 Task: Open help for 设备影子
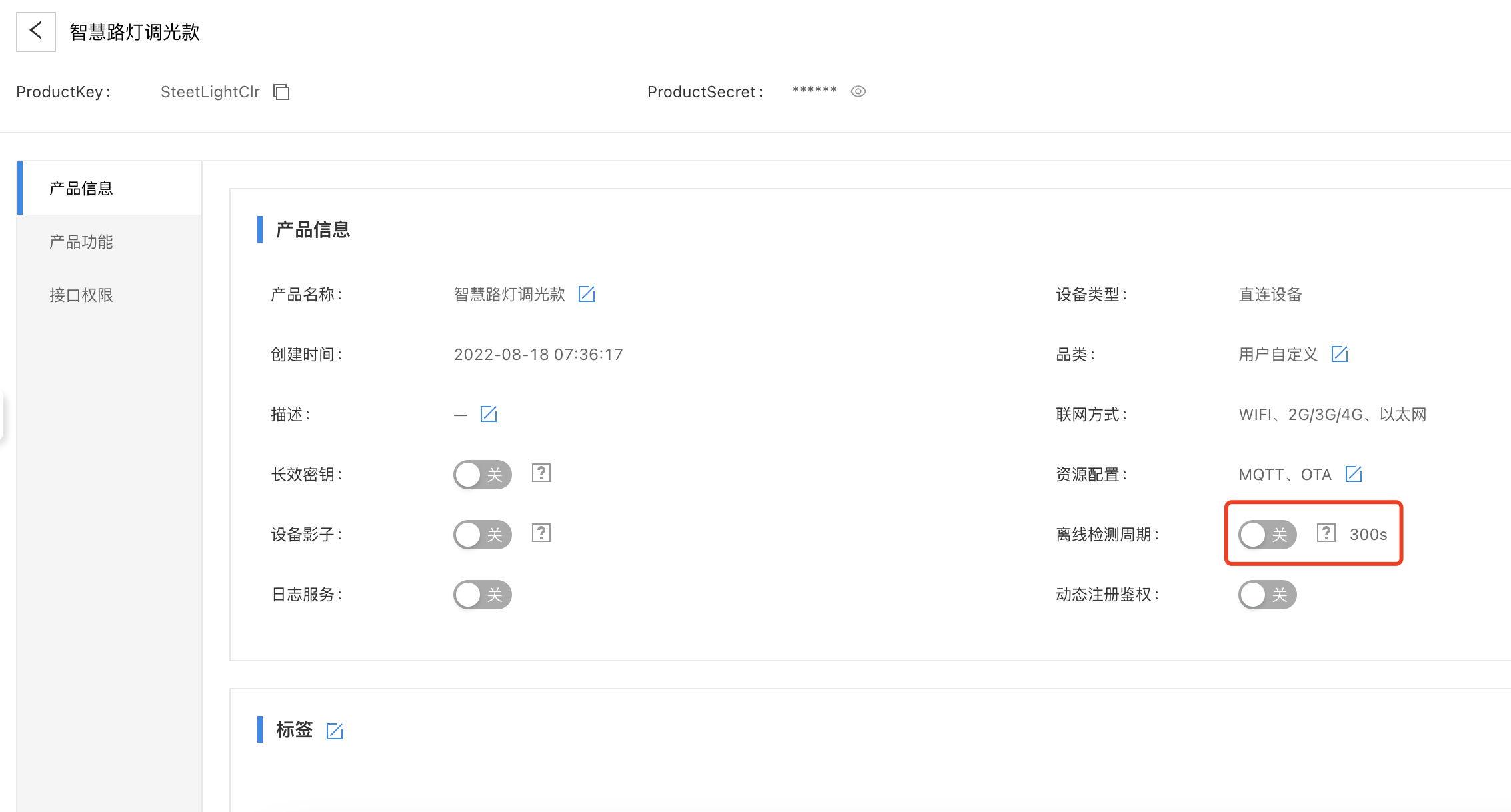(541, 533)
